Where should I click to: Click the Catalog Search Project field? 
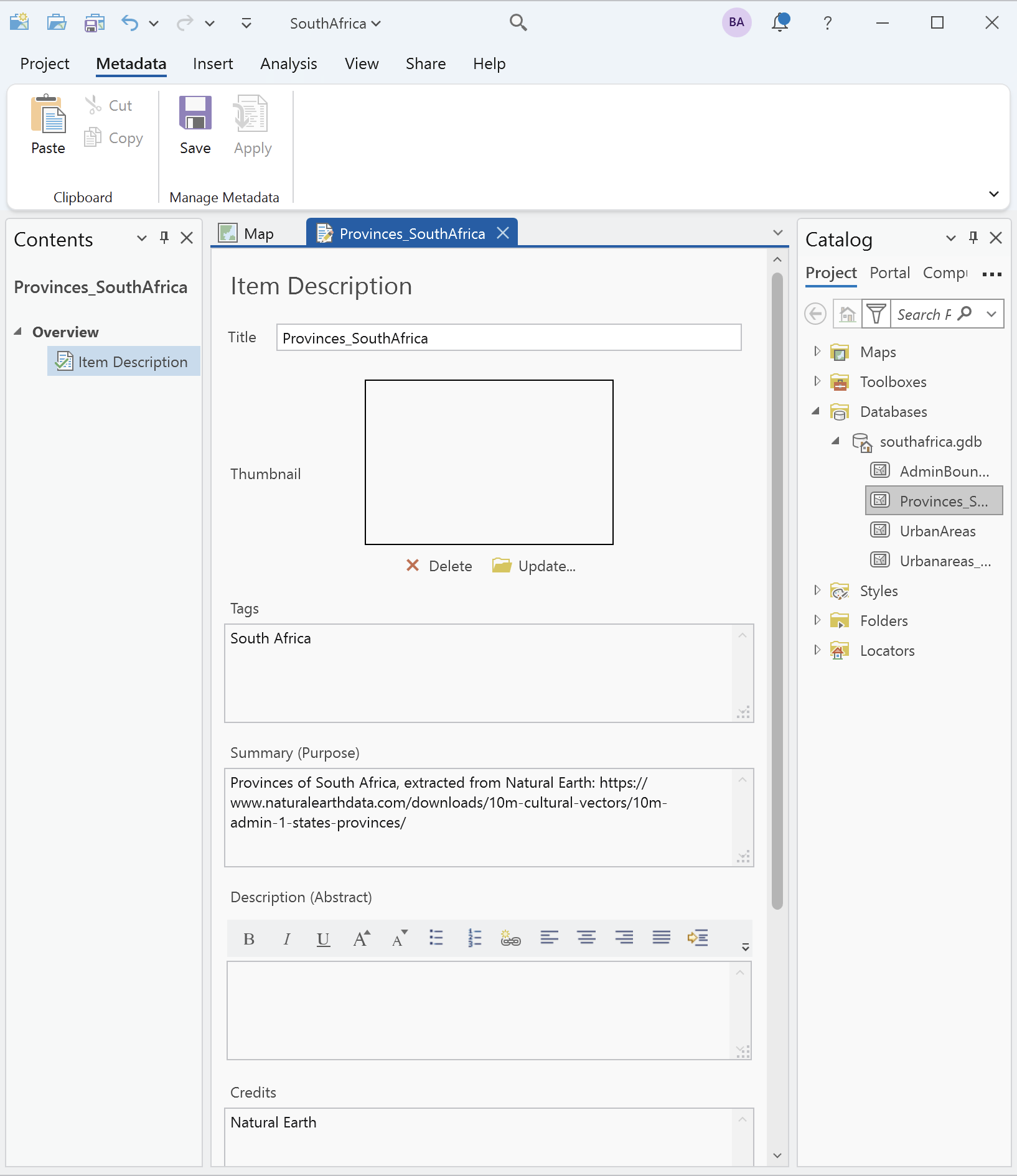[x=924, y=314]
